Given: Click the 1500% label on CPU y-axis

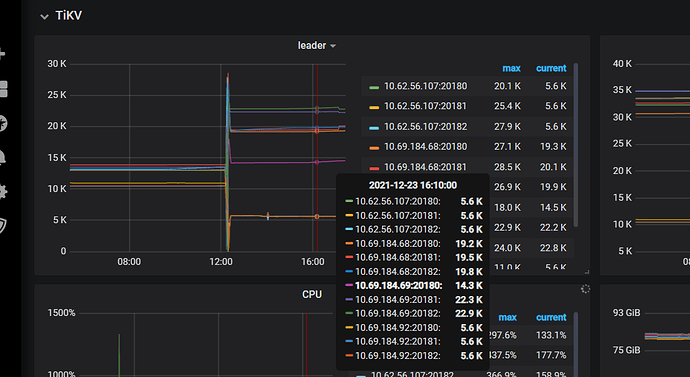Looking at the screenshot, I should [x=62, y=313].
